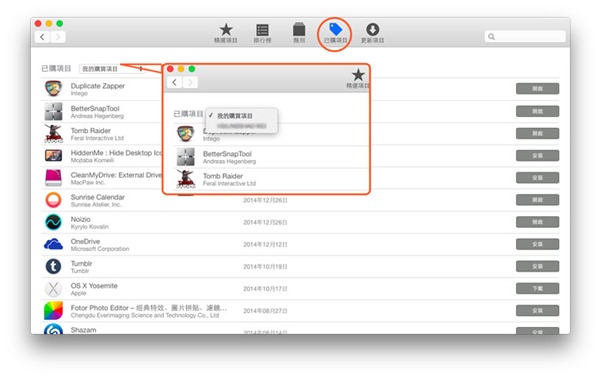
Task: Click the Fotor Photo Editor install button
Action: pos(537,310)
